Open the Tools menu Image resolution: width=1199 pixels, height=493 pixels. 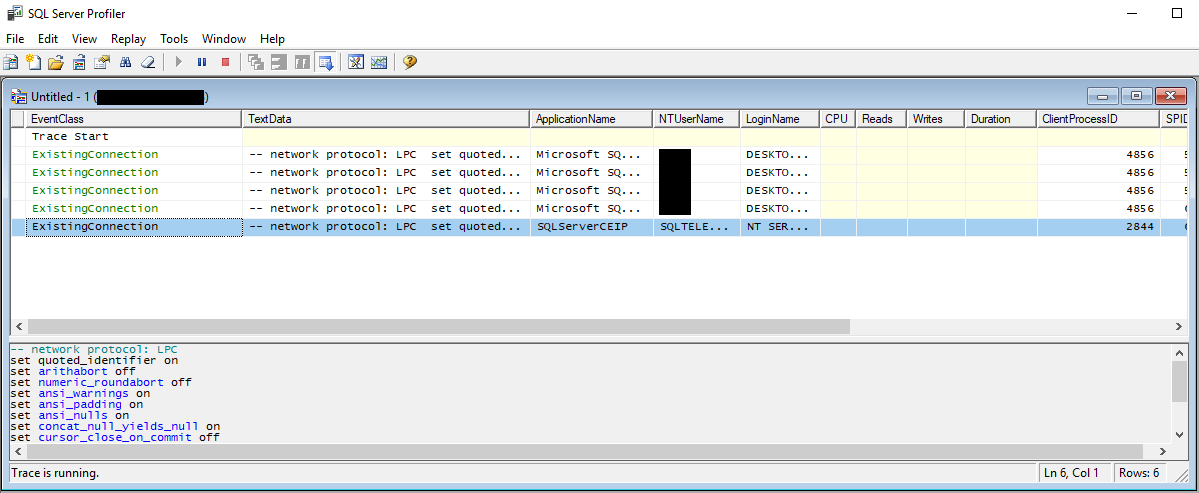(174, 38)
